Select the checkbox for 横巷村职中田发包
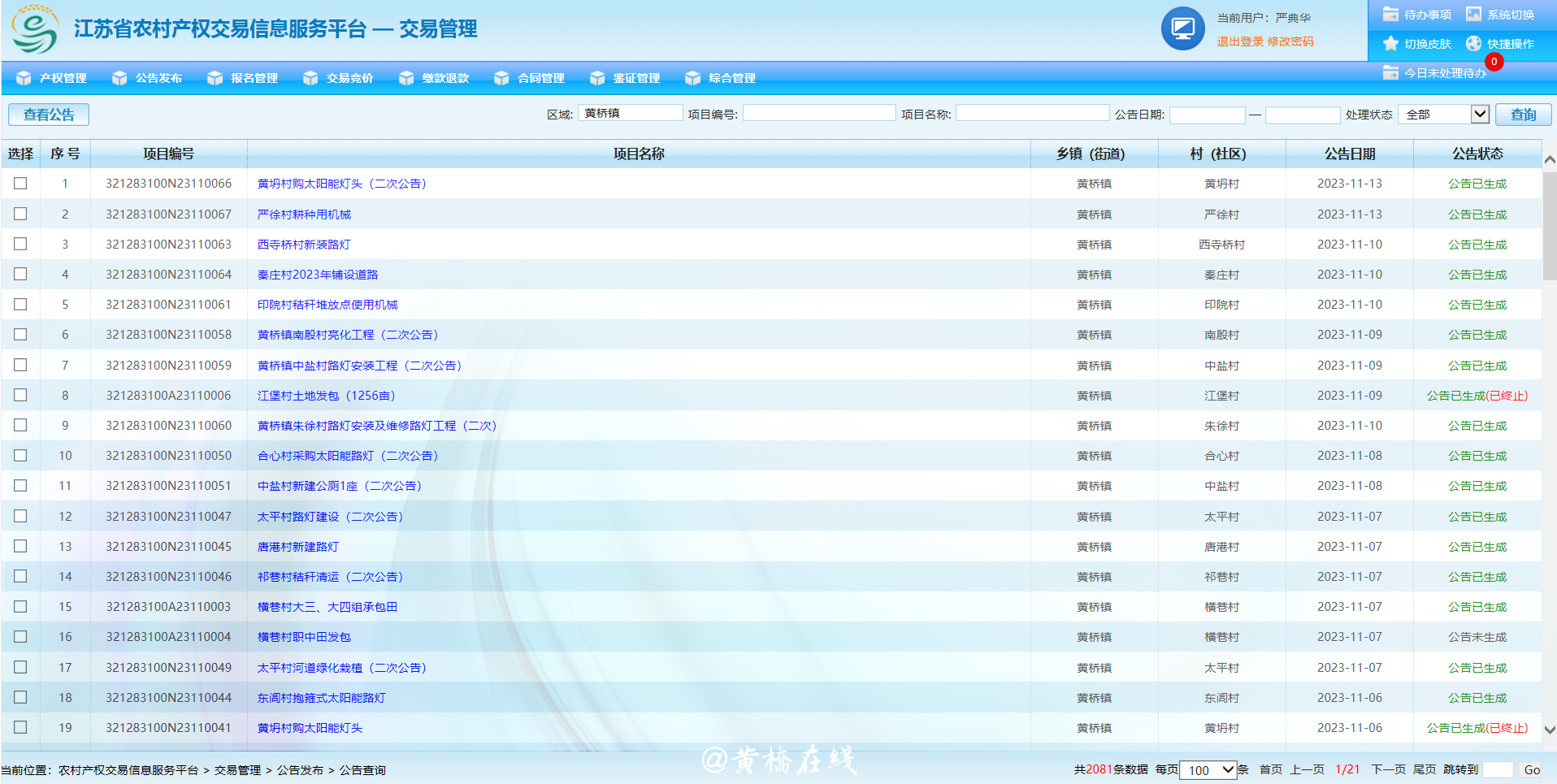Screen dimensions: 1557x784 click(x=20, y=636)
